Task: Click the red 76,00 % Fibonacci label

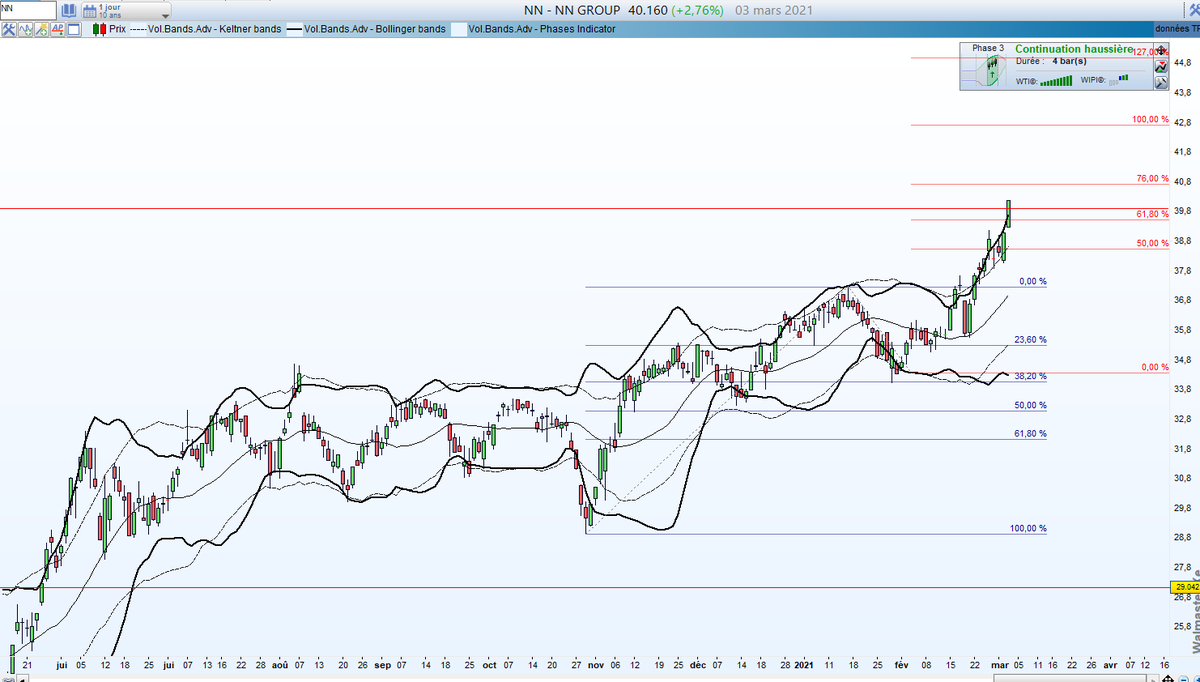Action: (1152, 178)
